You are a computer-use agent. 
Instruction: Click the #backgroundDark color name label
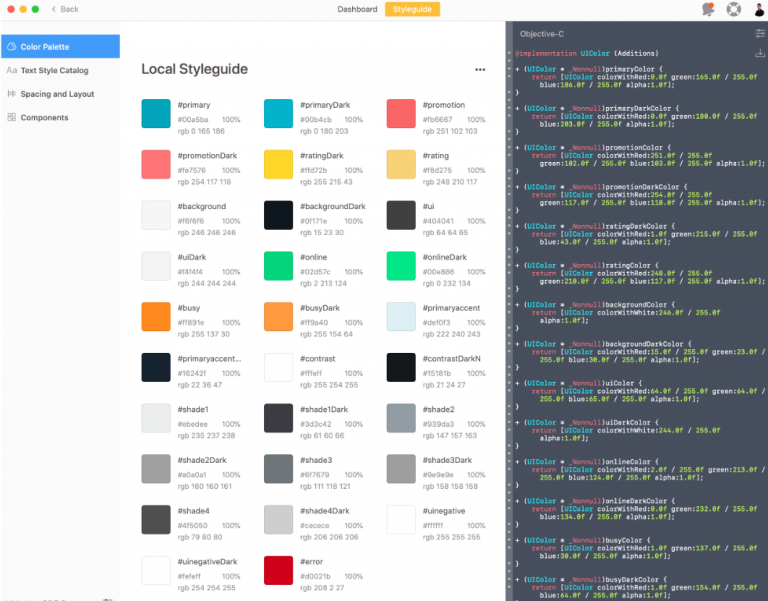(x=332, y=206)
